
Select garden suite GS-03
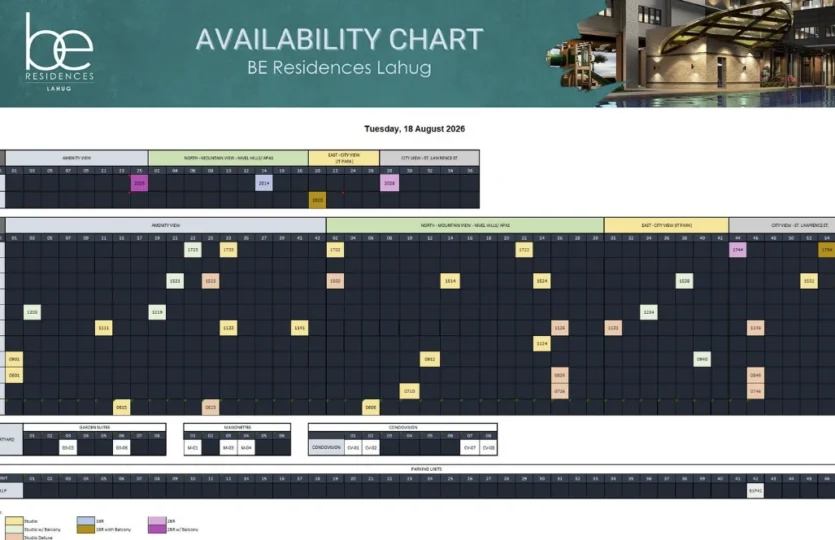click(68, 448)
